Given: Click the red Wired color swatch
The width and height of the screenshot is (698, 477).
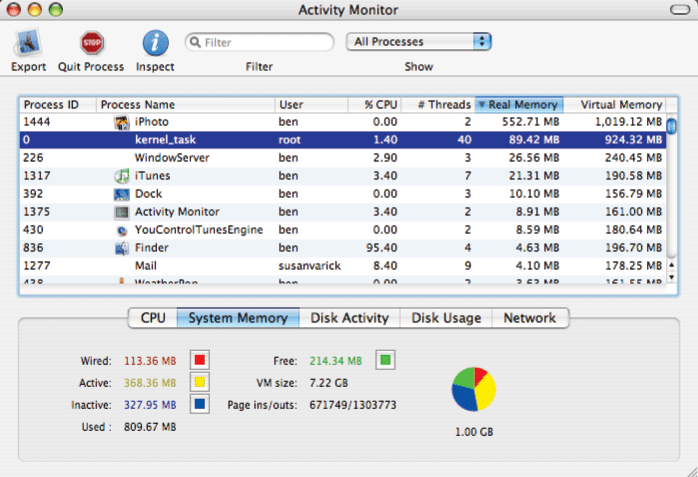Looking at the screenshot, I should click(x=200, y=360).
